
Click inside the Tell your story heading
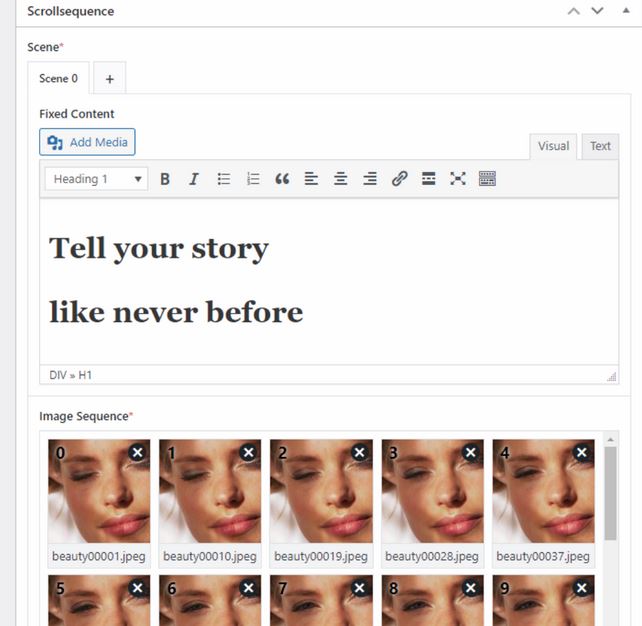tap(158, 249)
